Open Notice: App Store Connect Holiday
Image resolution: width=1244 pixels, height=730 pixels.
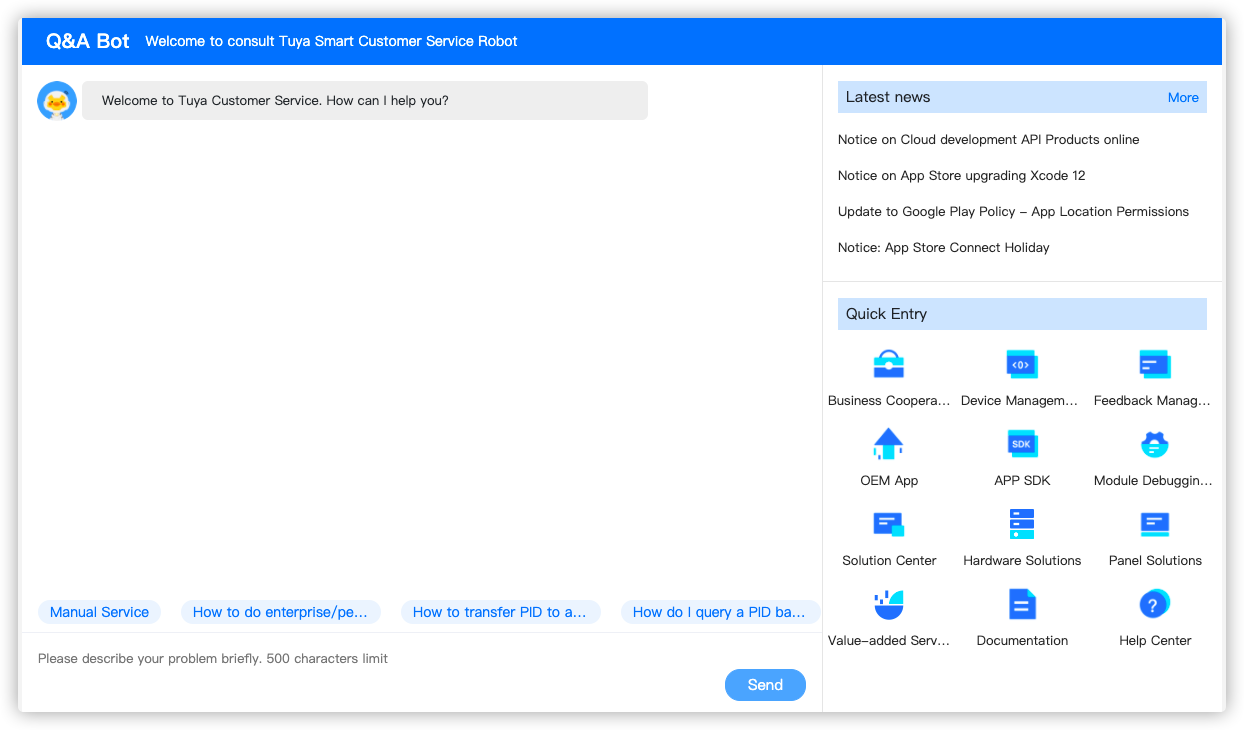943,247
